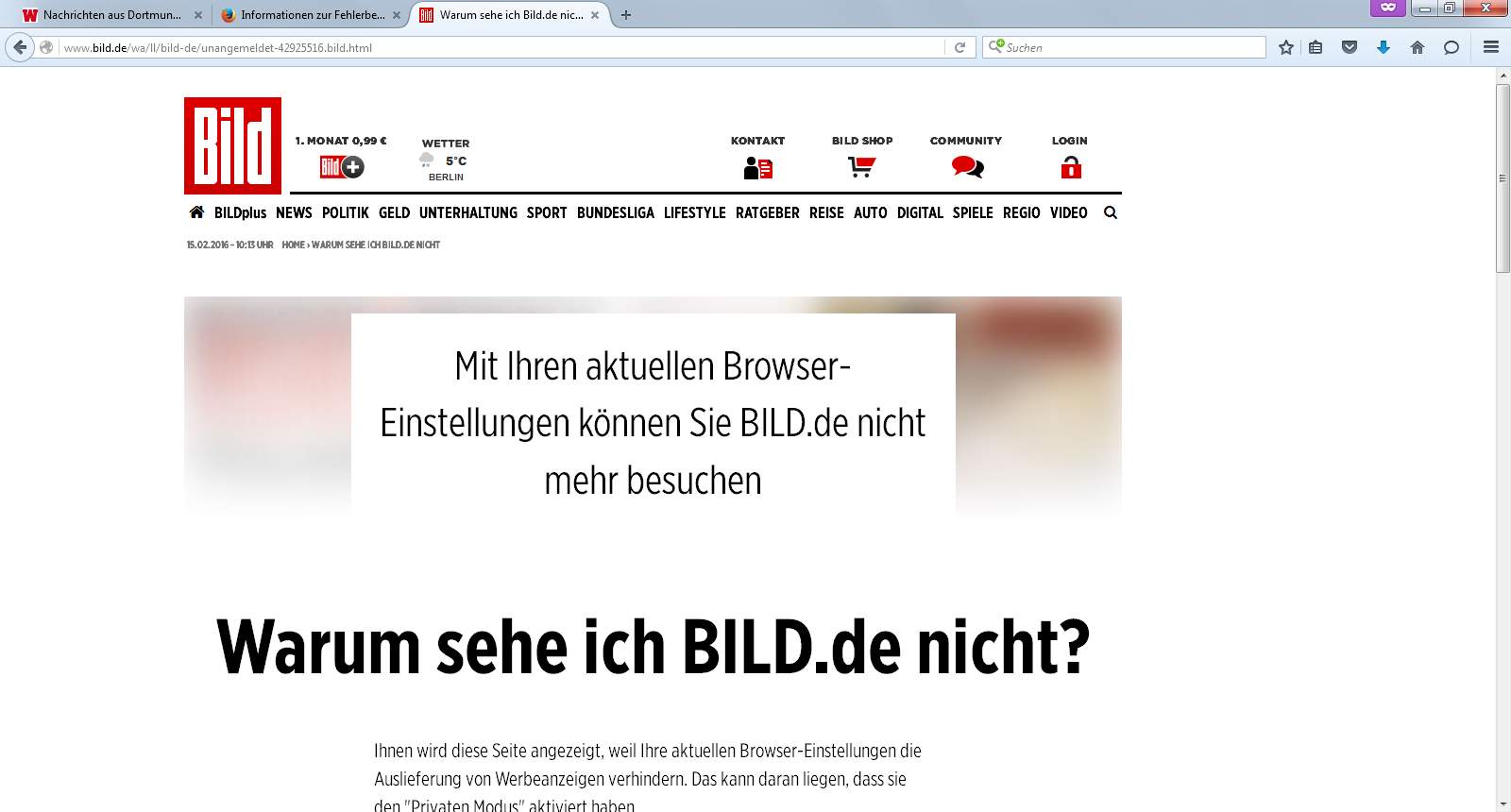This screenshot has width=1511, height=812.
Task: Close the Nachrichten aus Dortmund tab
Action: coord(198,15)
